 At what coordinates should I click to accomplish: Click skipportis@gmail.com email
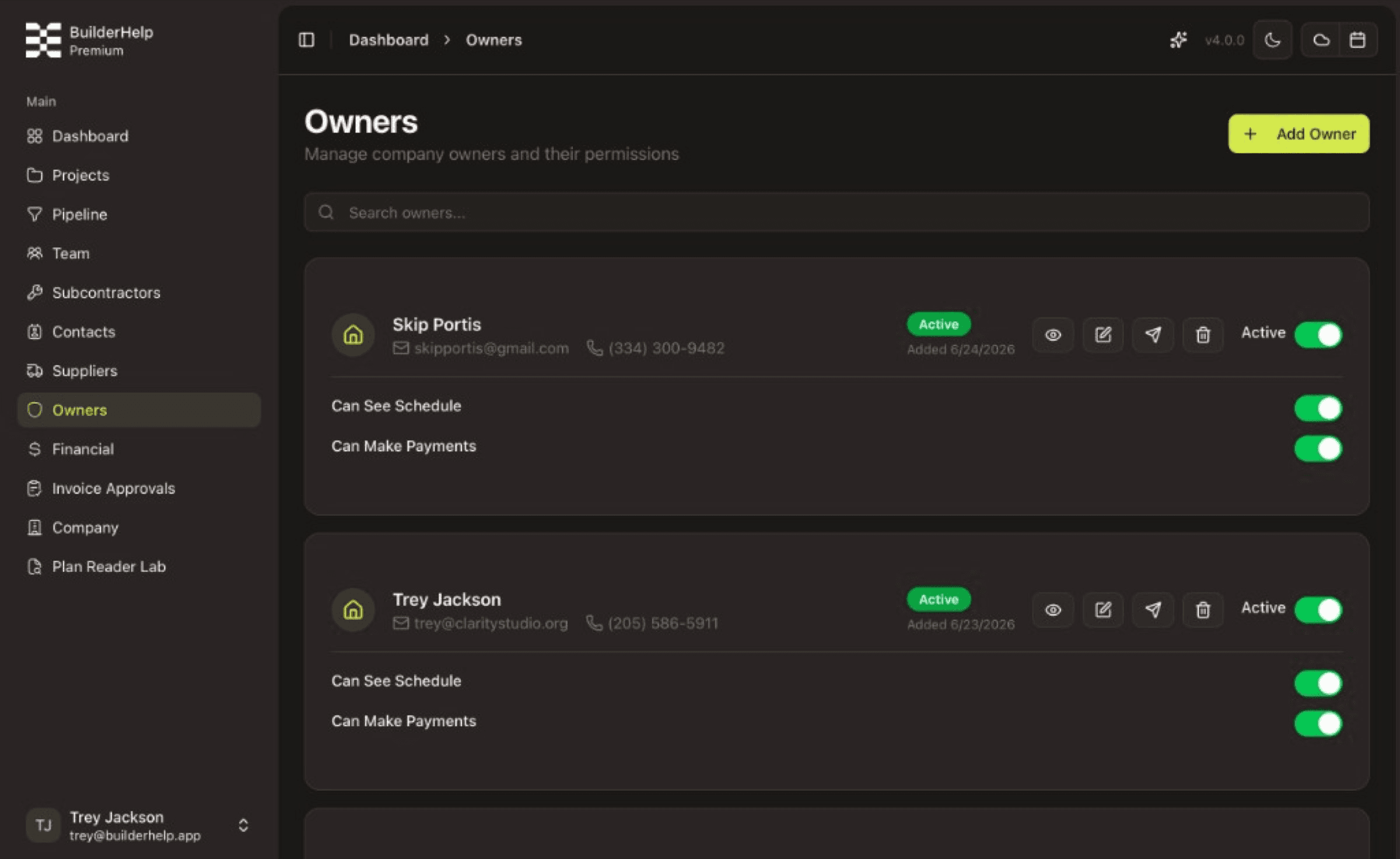pyautogui.click(x=491, y=348)
